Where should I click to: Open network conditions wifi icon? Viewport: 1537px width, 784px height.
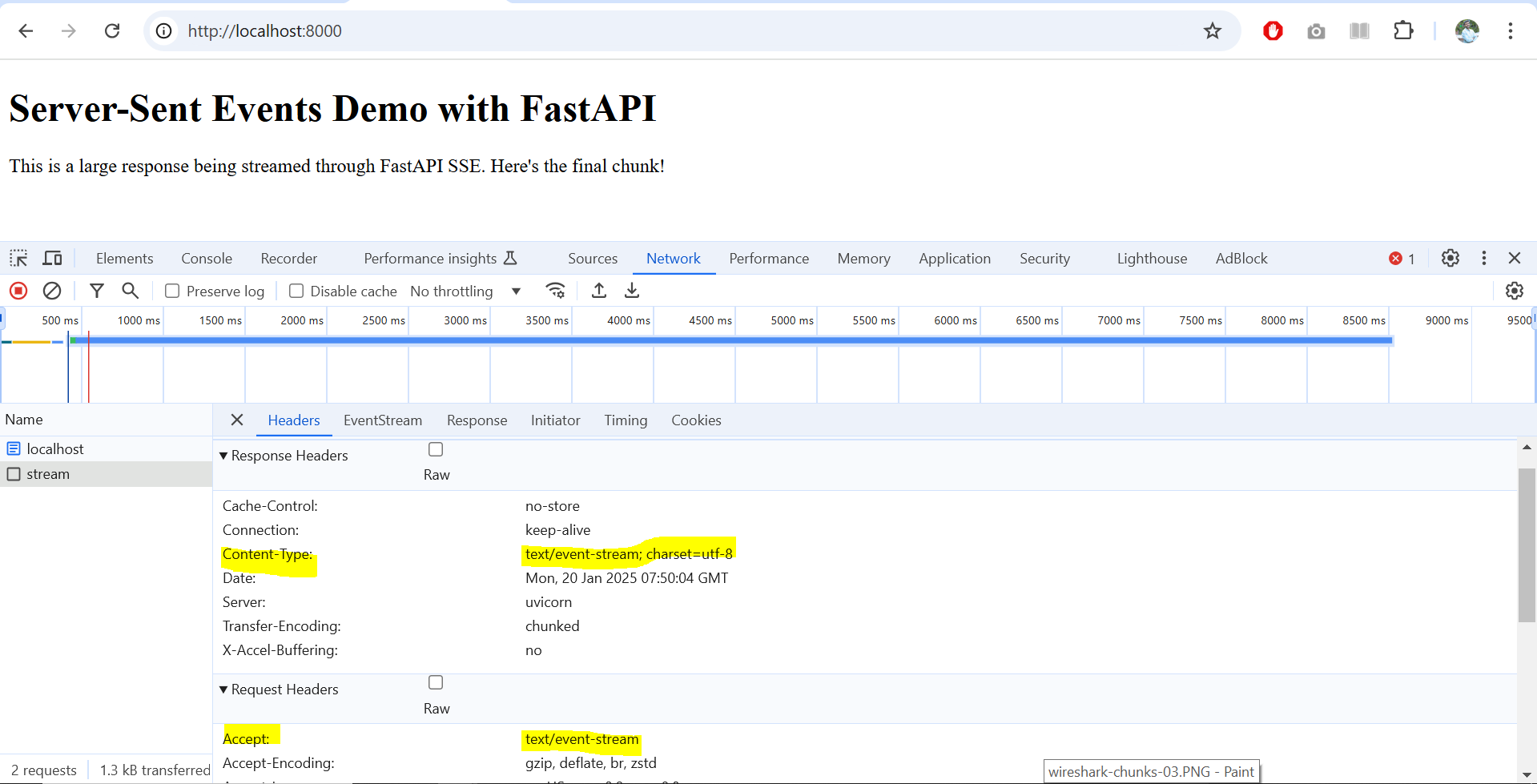[555, 291]
